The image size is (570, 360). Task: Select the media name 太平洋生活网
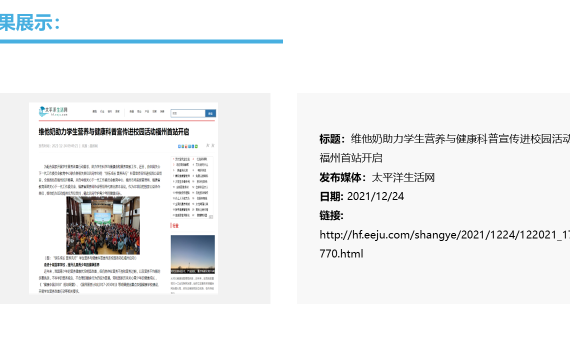click(x=403, y=177)
